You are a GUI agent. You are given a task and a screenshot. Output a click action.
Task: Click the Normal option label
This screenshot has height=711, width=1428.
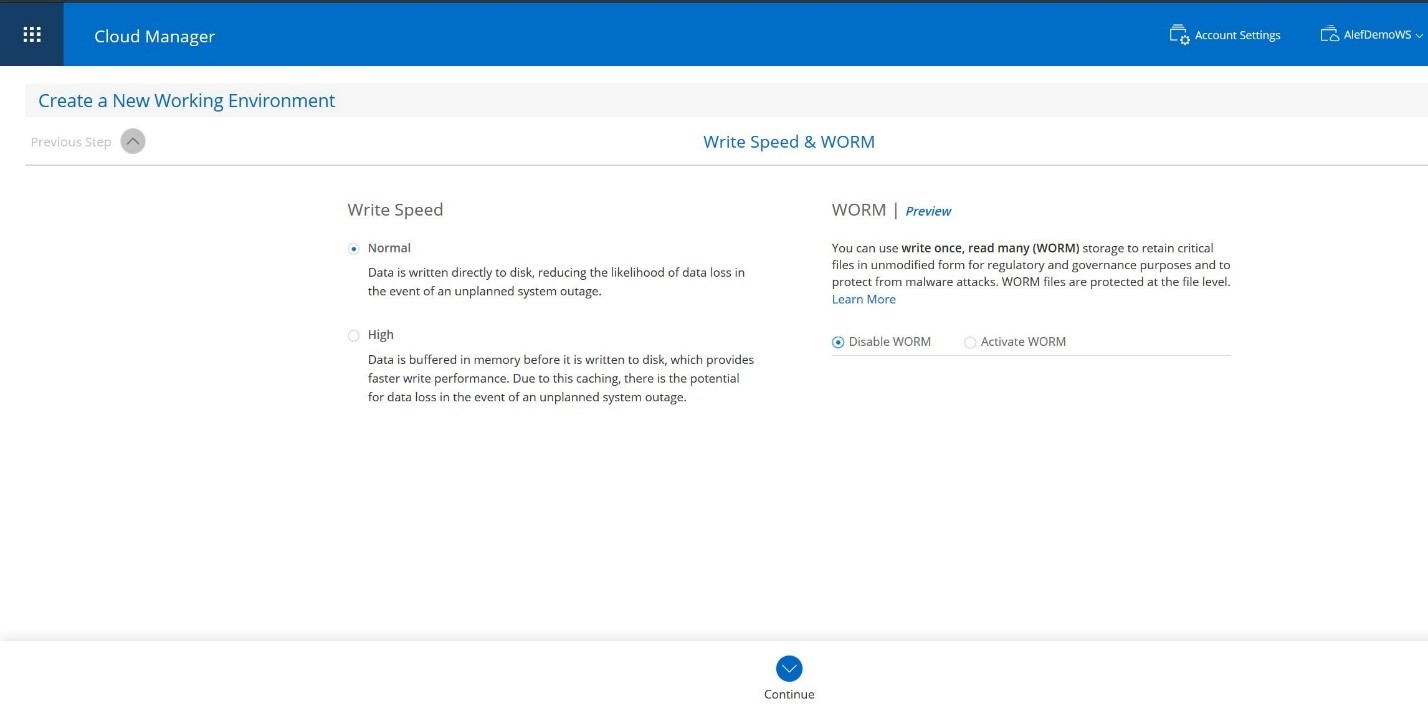tap(389, 248)
